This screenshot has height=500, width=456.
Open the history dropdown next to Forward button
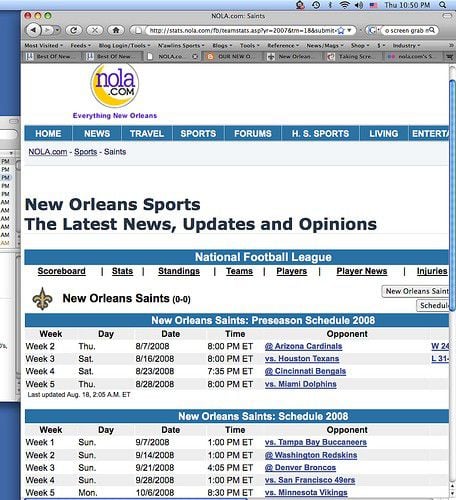(57, 30)
